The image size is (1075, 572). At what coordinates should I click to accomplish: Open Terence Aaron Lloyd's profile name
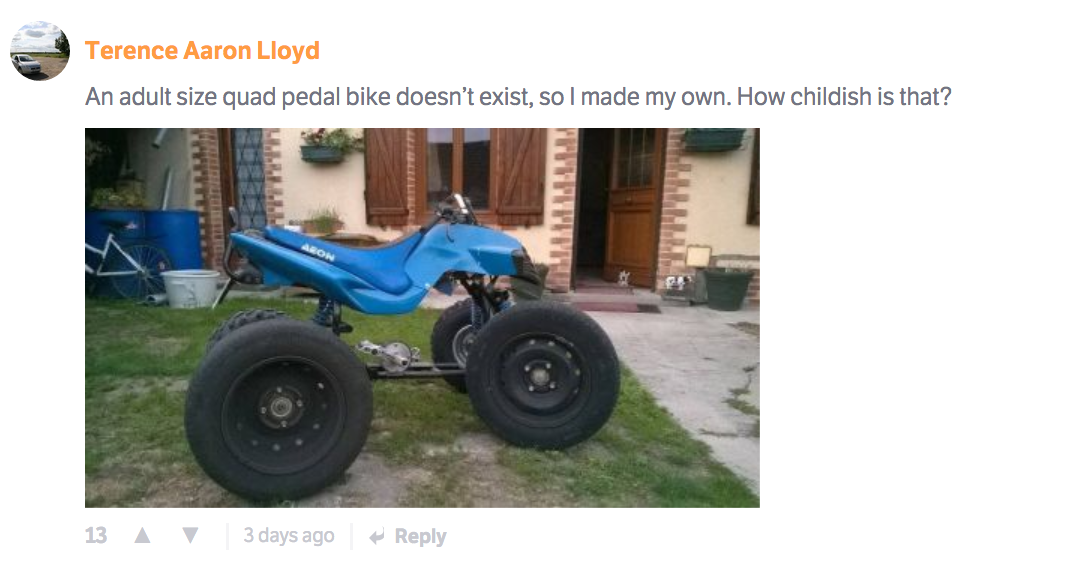tap(202, 50)
